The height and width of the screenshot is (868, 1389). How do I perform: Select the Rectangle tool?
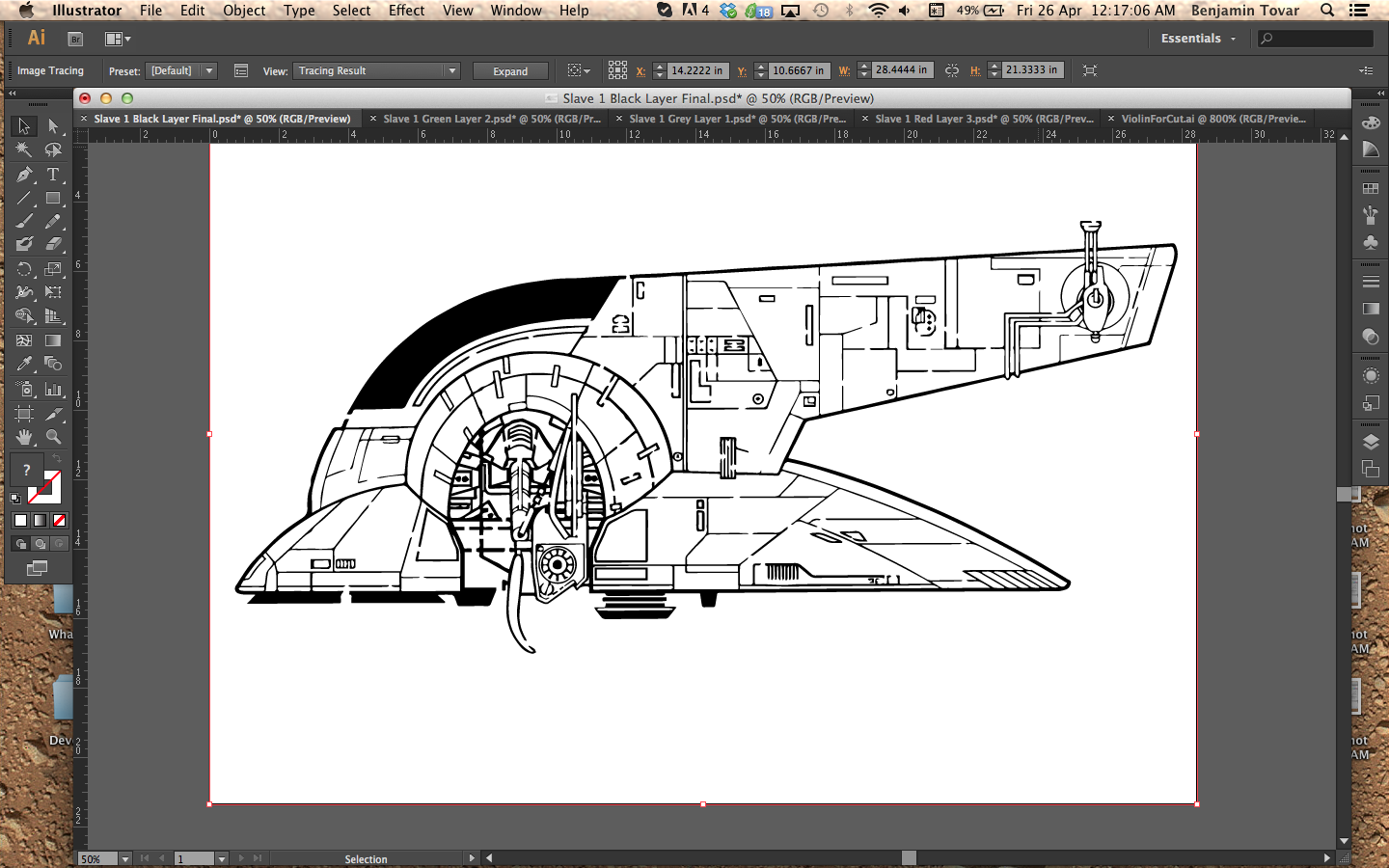(53, 198)
